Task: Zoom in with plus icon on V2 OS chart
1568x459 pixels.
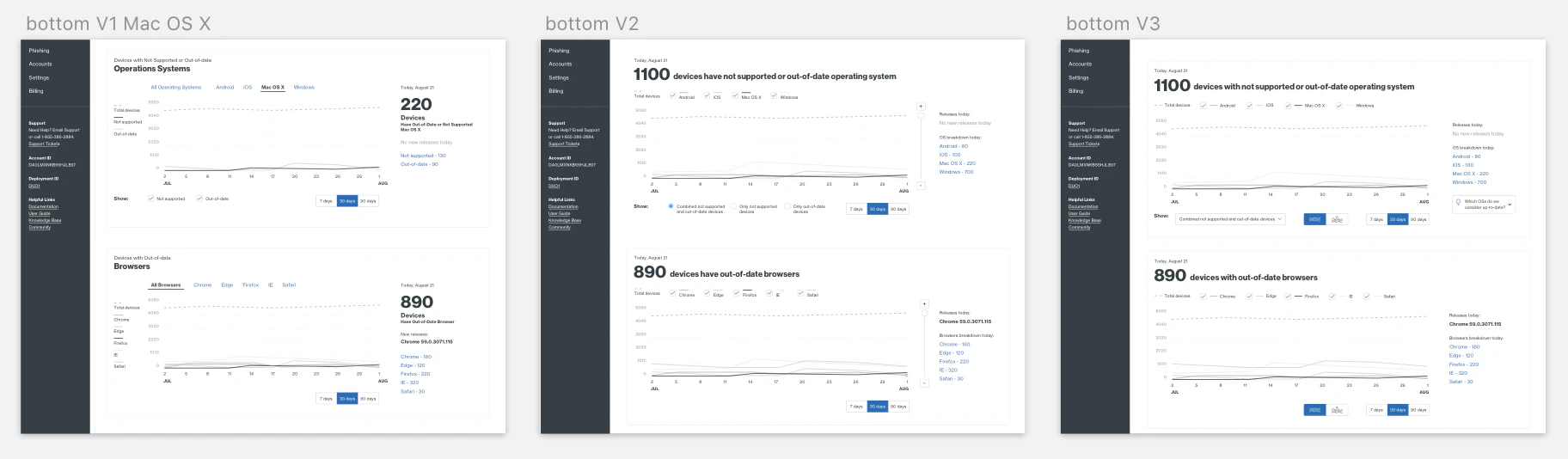Action: pos(921,107)
